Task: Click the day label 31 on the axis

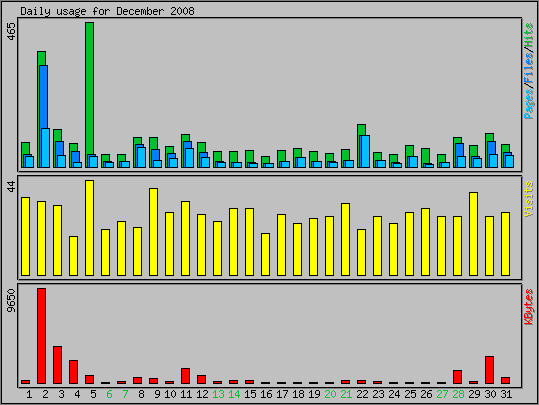Action: (x=506, y=394)
